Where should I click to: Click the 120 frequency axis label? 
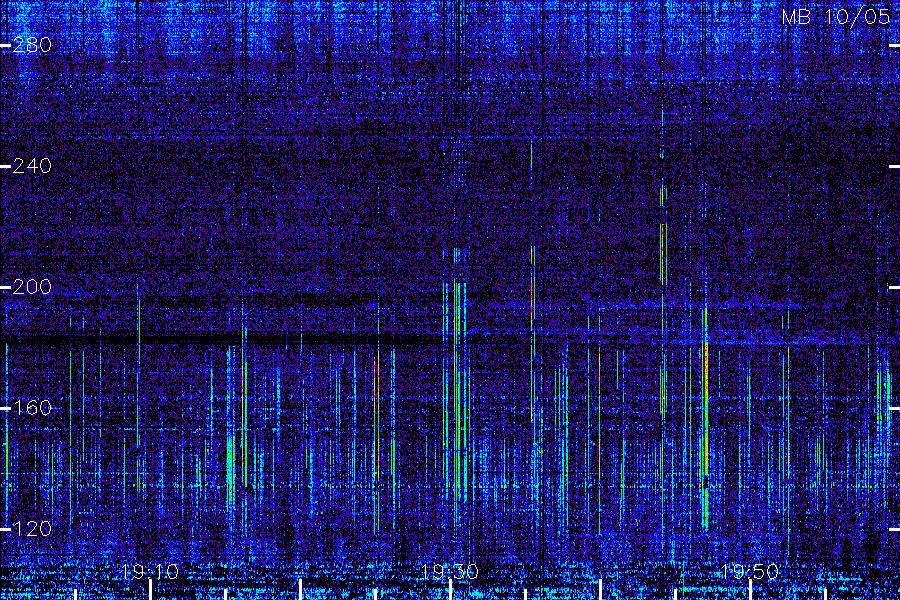point(32,529)
